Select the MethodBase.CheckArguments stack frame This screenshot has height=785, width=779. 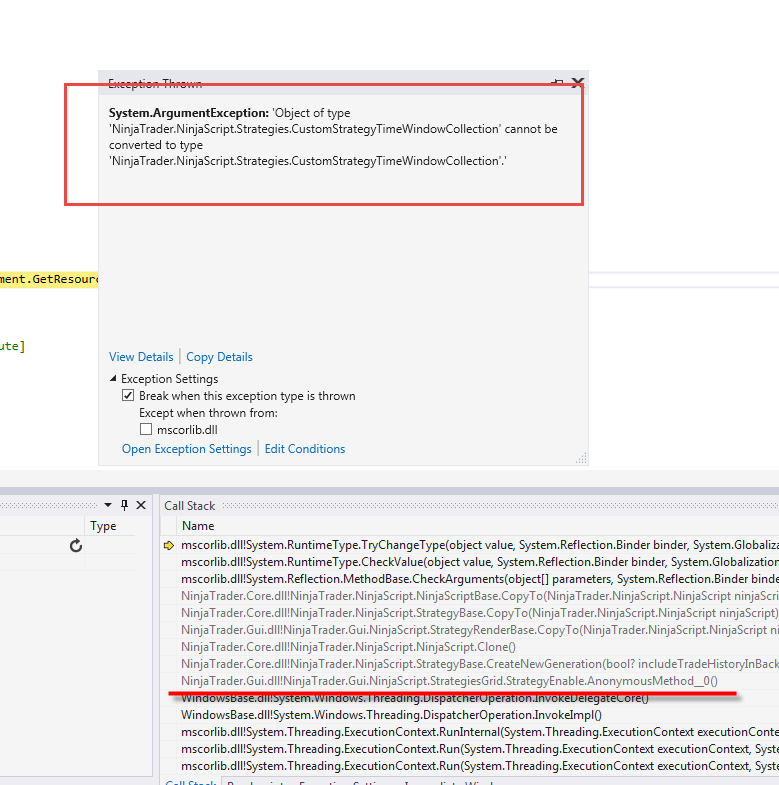click(x=480, y=579)
